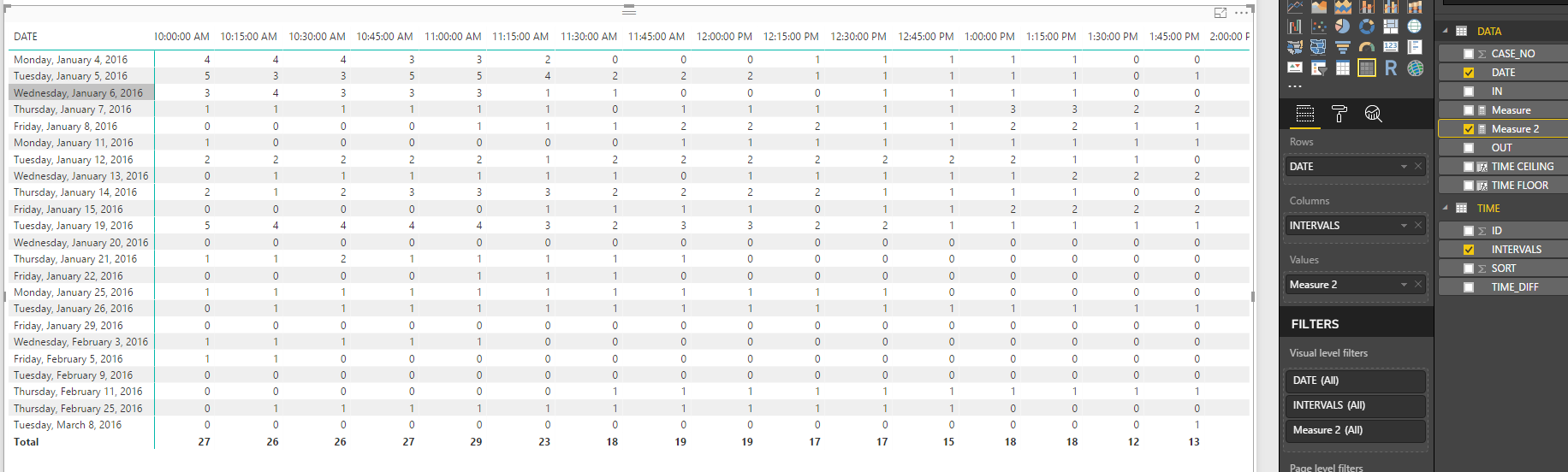
Task: Expand the DATE (All) visual filter
Action: [x=1355, y=381]
